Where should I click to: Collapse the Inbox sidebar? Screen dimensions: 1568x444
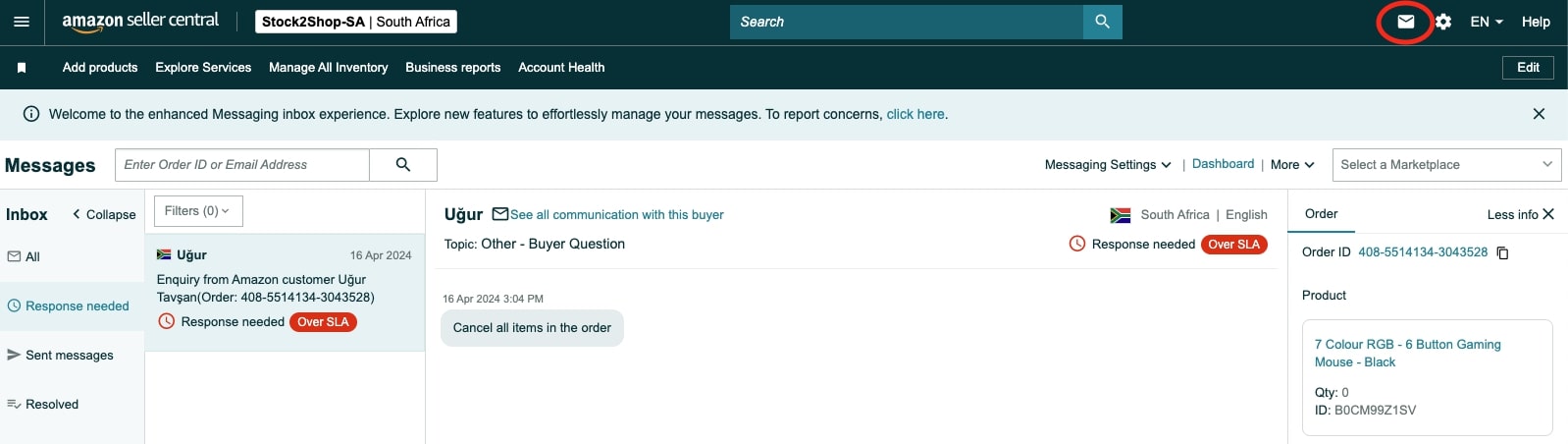click(x=104, y=214)
